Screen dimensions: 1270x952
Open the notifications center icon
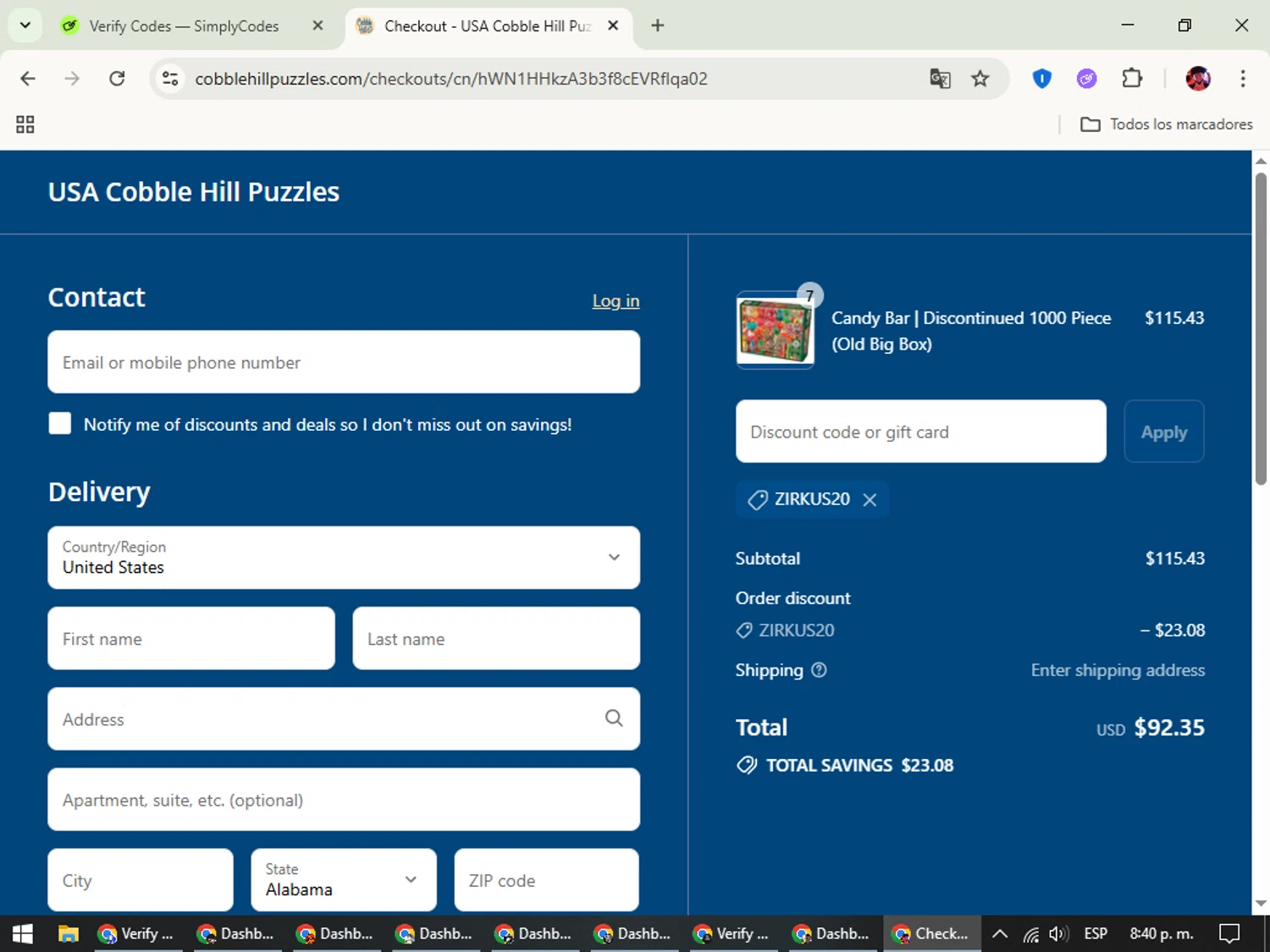point(1229,933)
